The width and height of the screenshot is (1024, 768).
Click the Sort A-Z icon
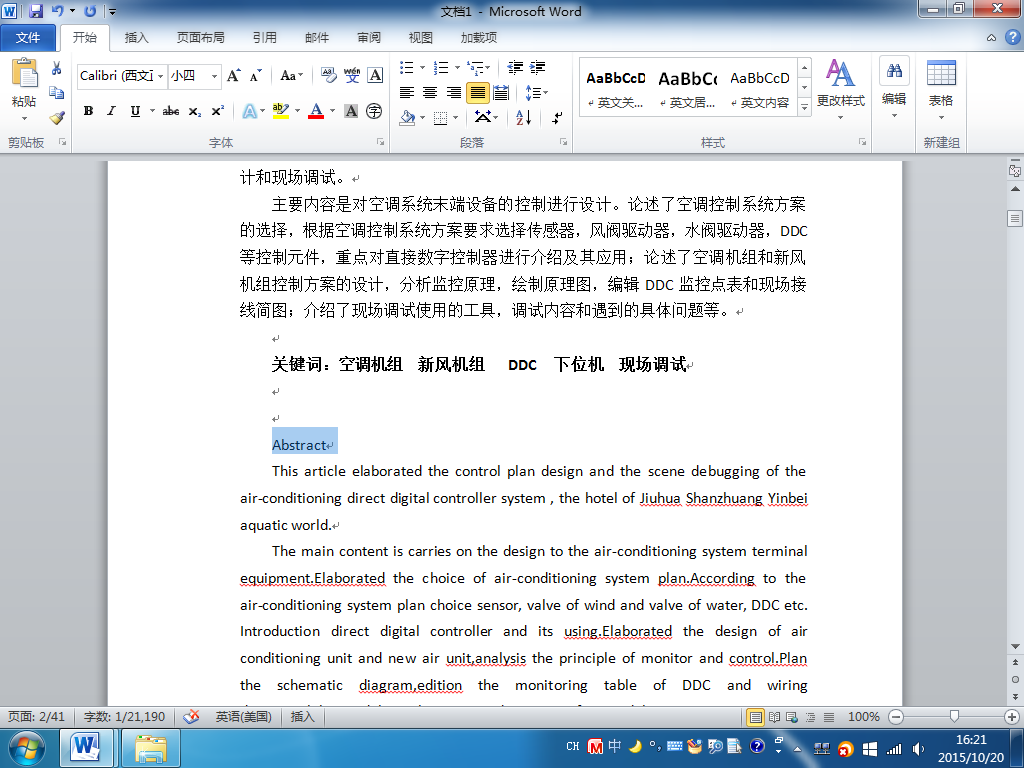click(x=524, y=118)
